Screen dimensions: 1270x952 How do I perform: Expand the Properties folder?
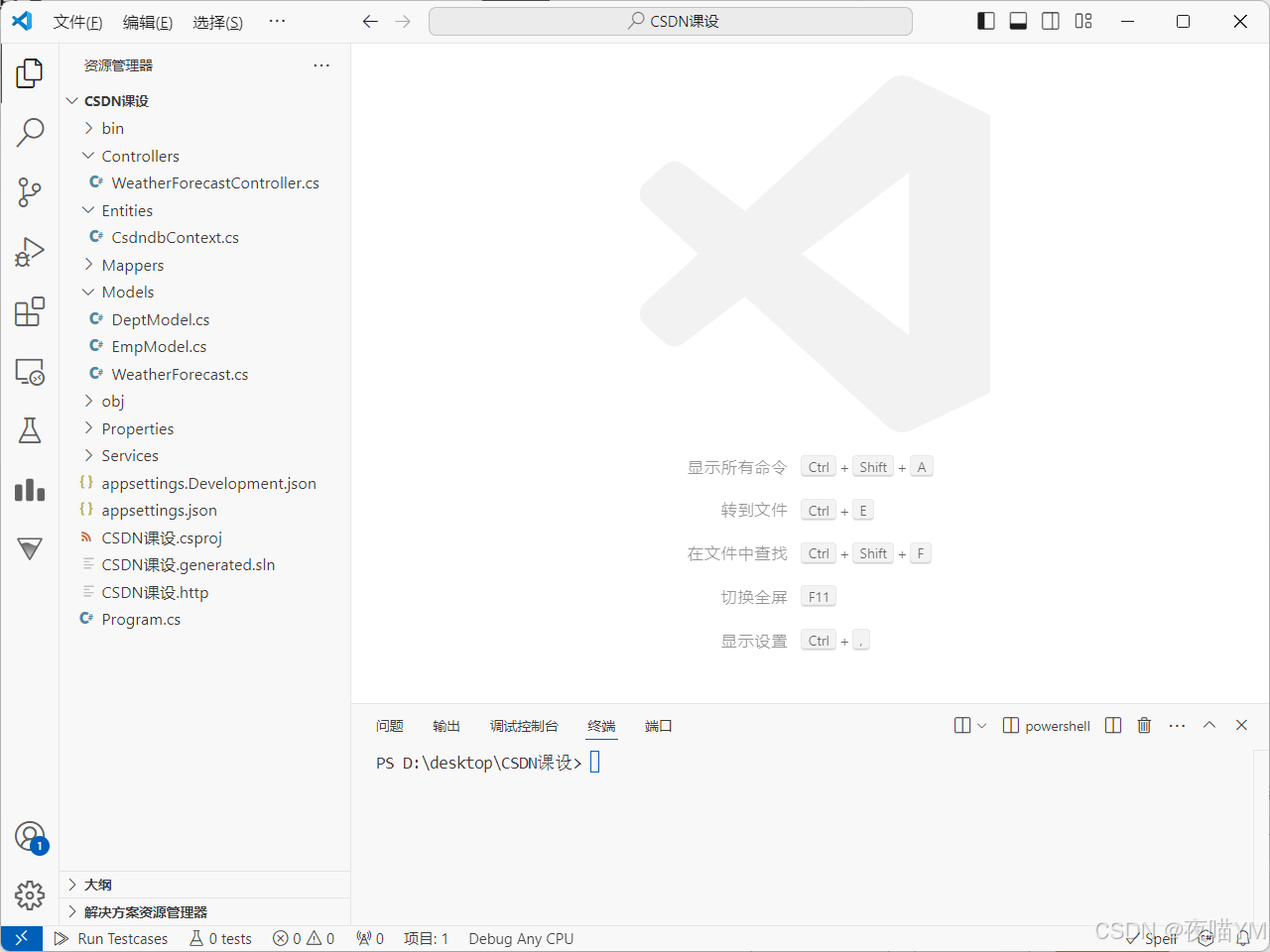(x=88, y=428)
